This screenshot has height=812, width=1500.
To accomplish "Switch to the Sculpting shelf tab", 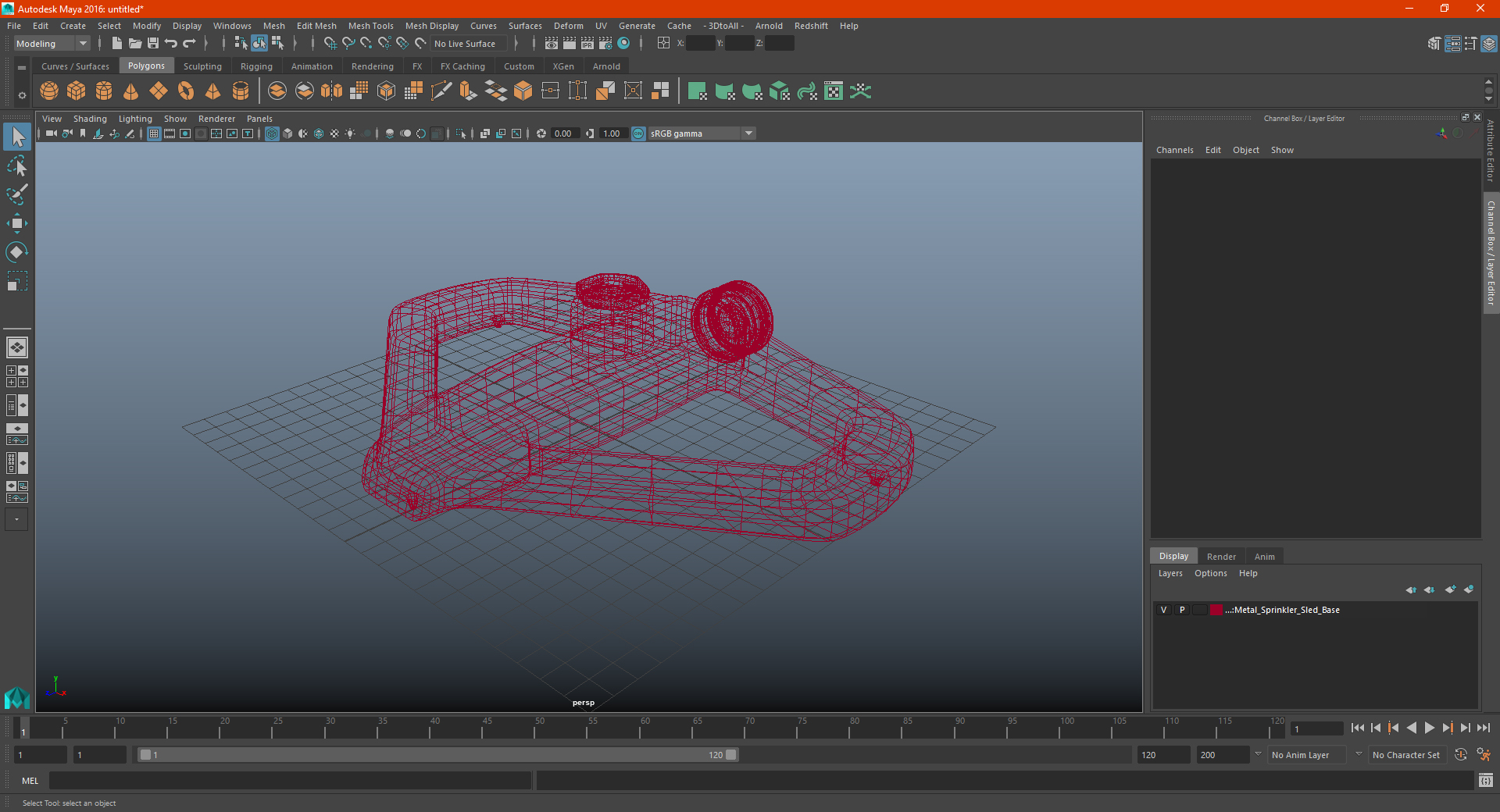I will point(202,66).
